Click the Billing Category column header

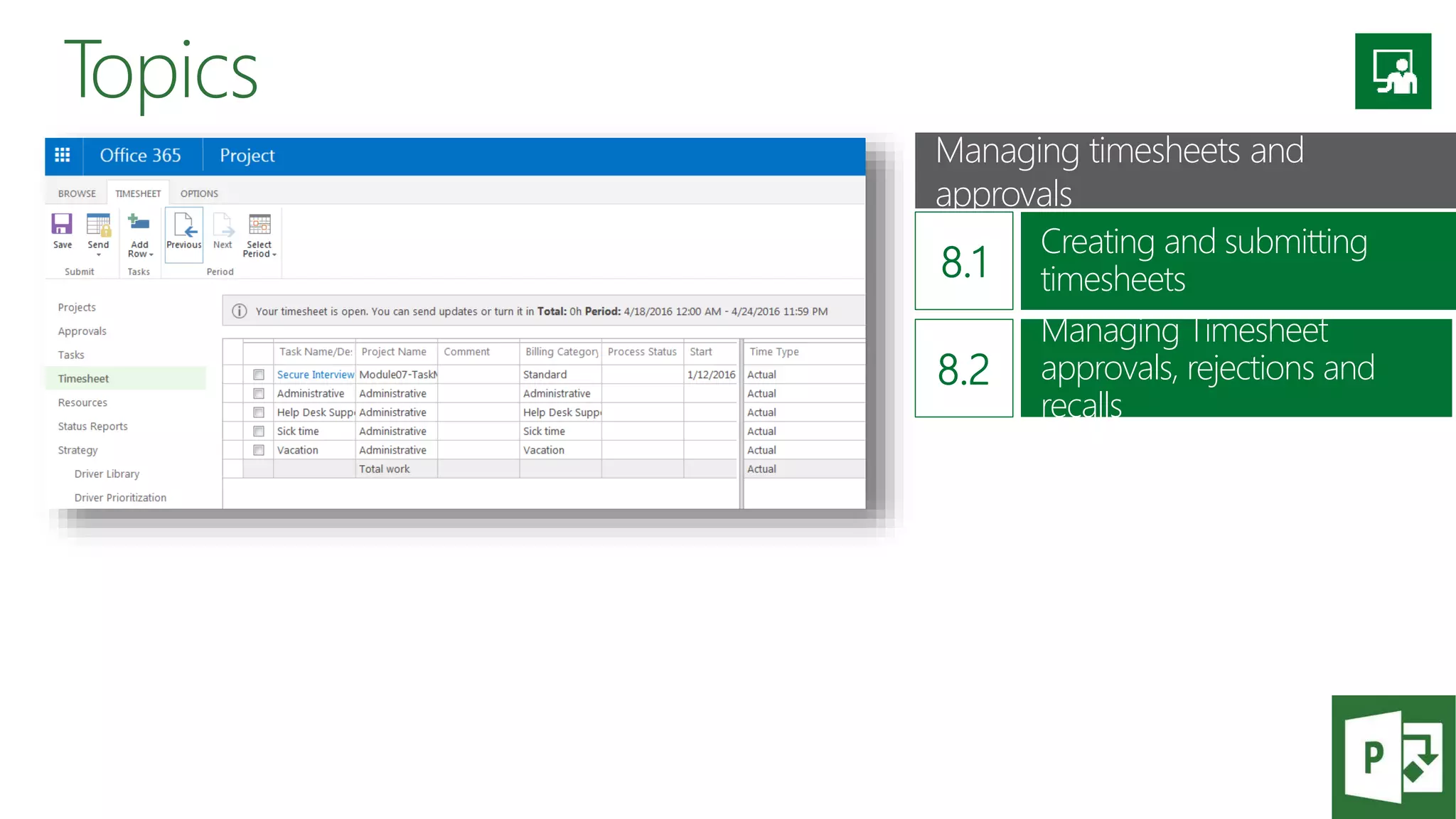(x=560, y=352)
